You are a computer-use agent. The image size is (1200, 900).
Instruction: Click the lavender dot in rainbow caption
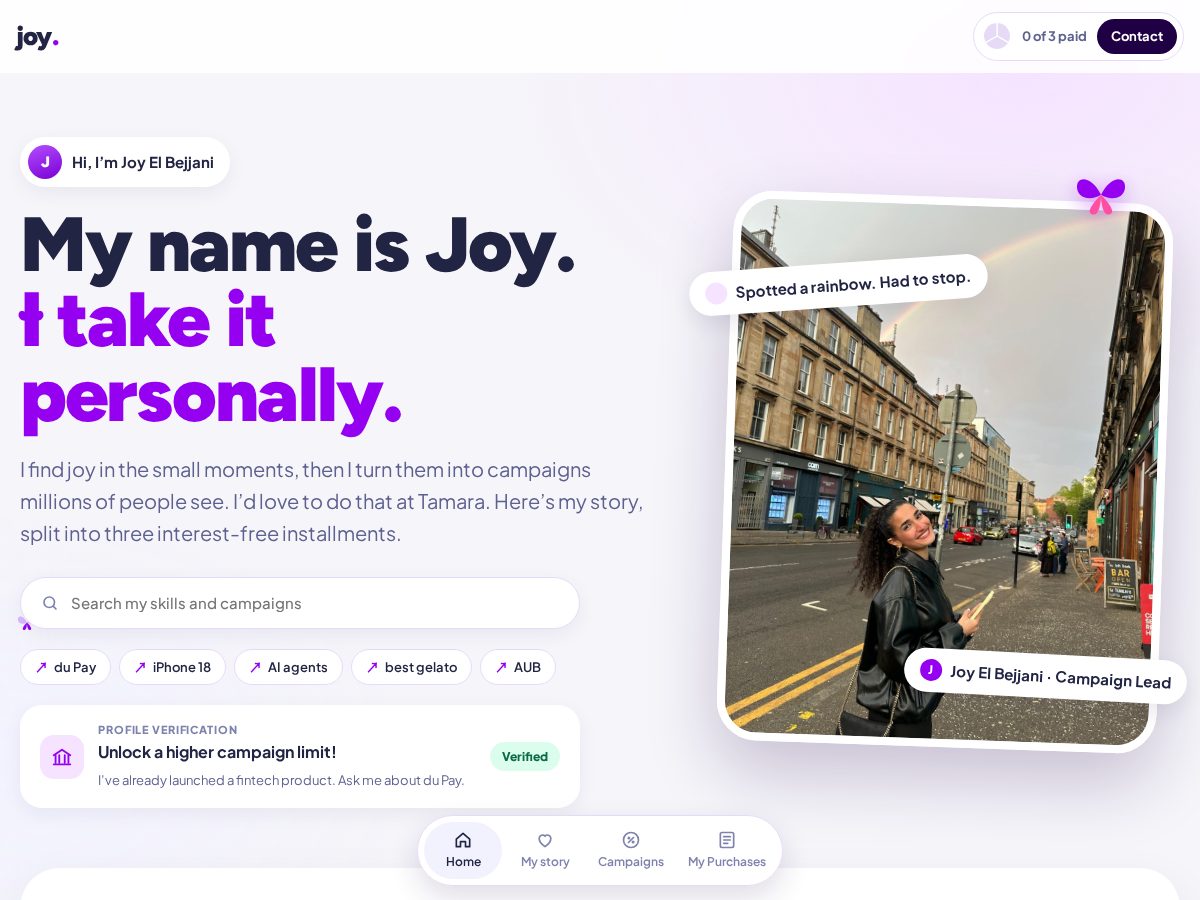point(716,293)
